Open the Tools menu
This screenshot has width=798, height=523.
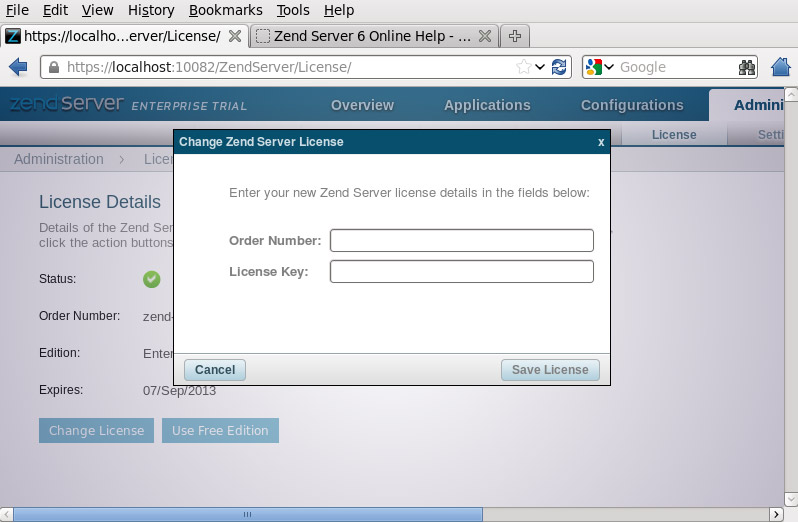coord(293,10)
